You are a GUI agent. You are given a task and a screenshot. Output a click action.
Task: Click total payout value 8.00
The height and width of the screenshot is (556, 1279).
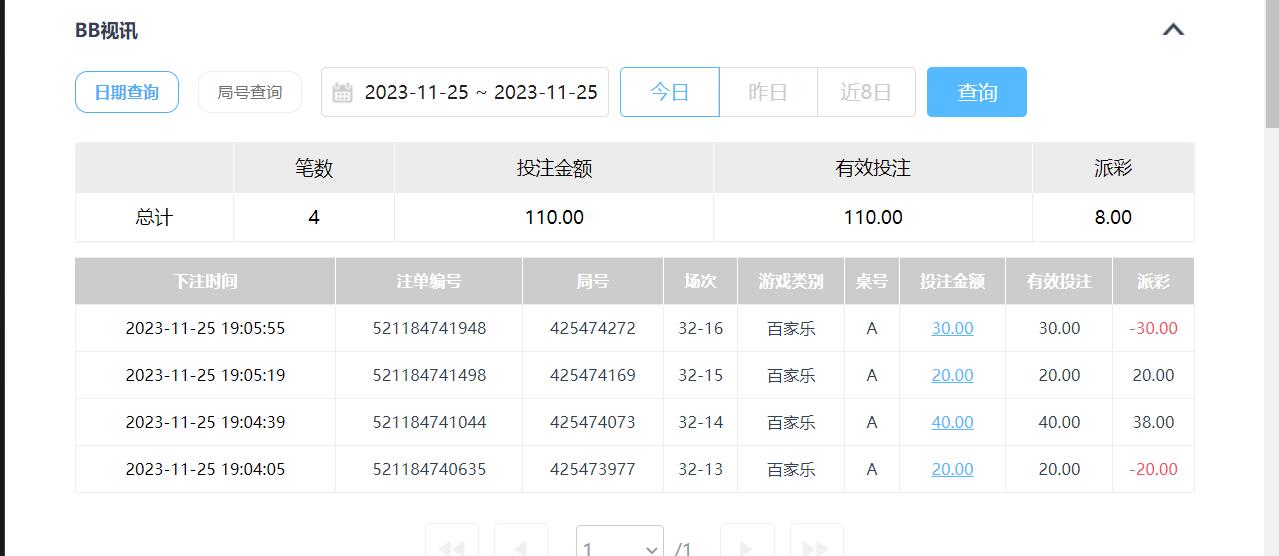1113,217
